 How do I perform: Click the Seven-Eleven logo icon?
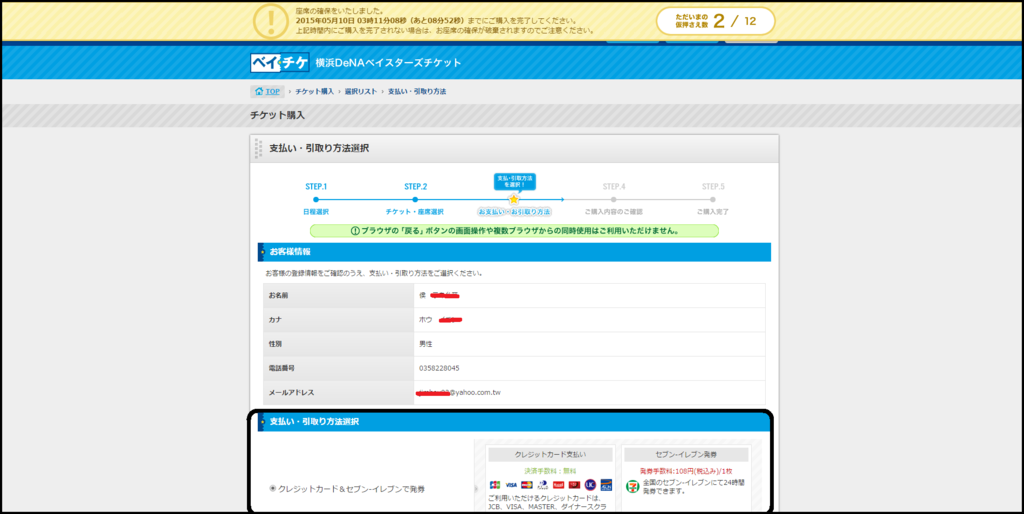pos(632,486)
